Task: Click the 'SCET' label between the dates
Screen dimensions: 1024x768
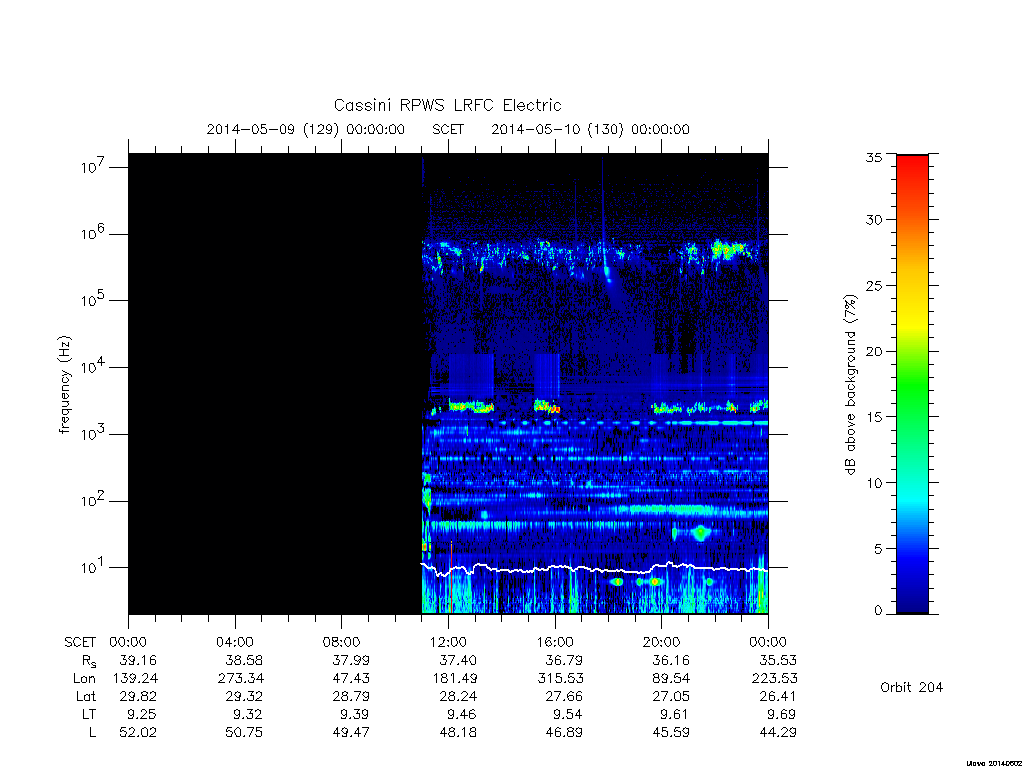Action: [x=448, y=129]
